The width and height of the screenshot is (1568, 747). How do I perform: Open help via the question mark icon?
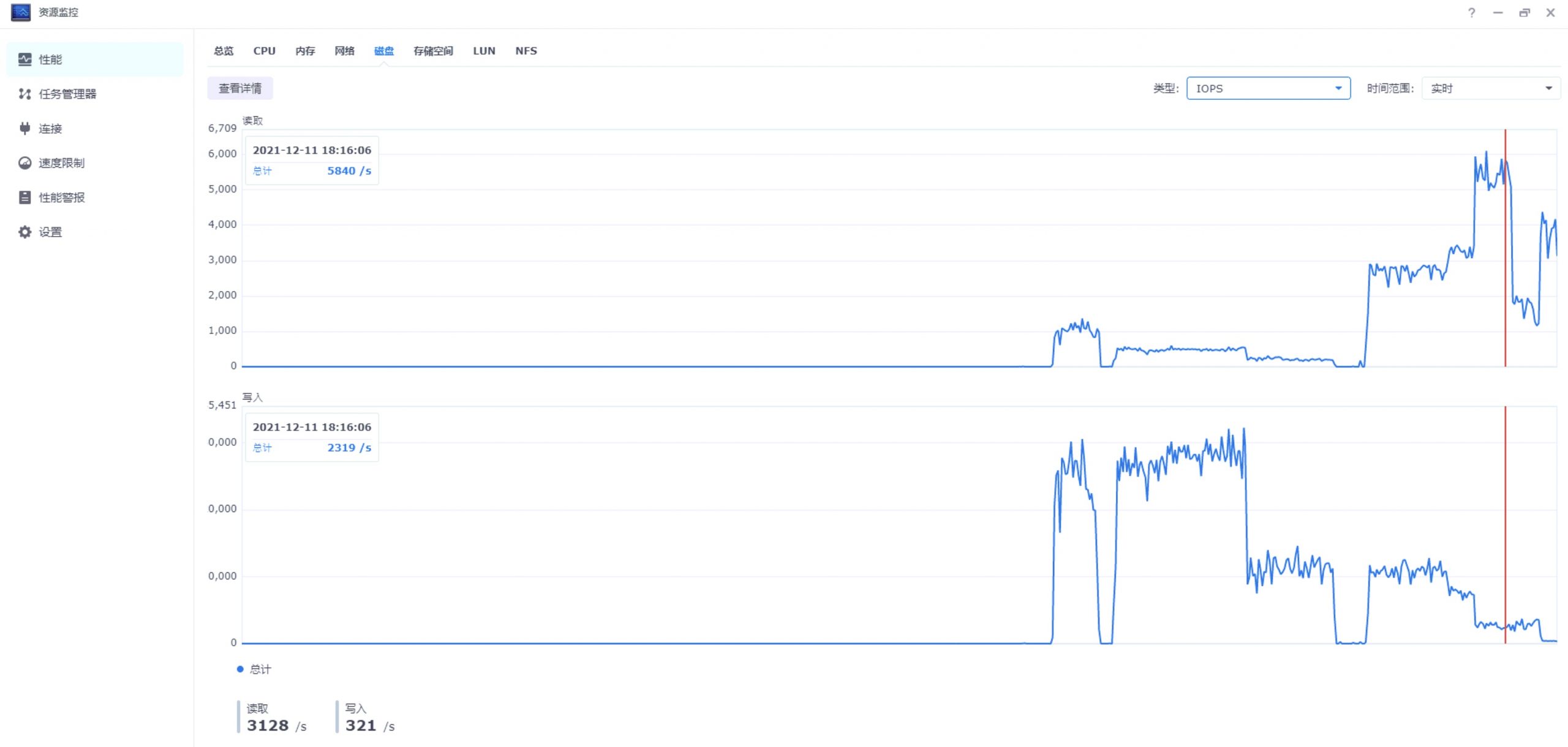tap(1471, 13)
